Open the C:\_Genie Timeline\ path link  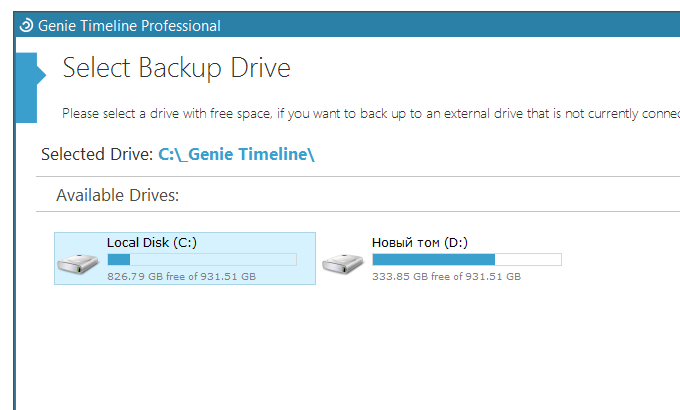(x=237, y=155)
